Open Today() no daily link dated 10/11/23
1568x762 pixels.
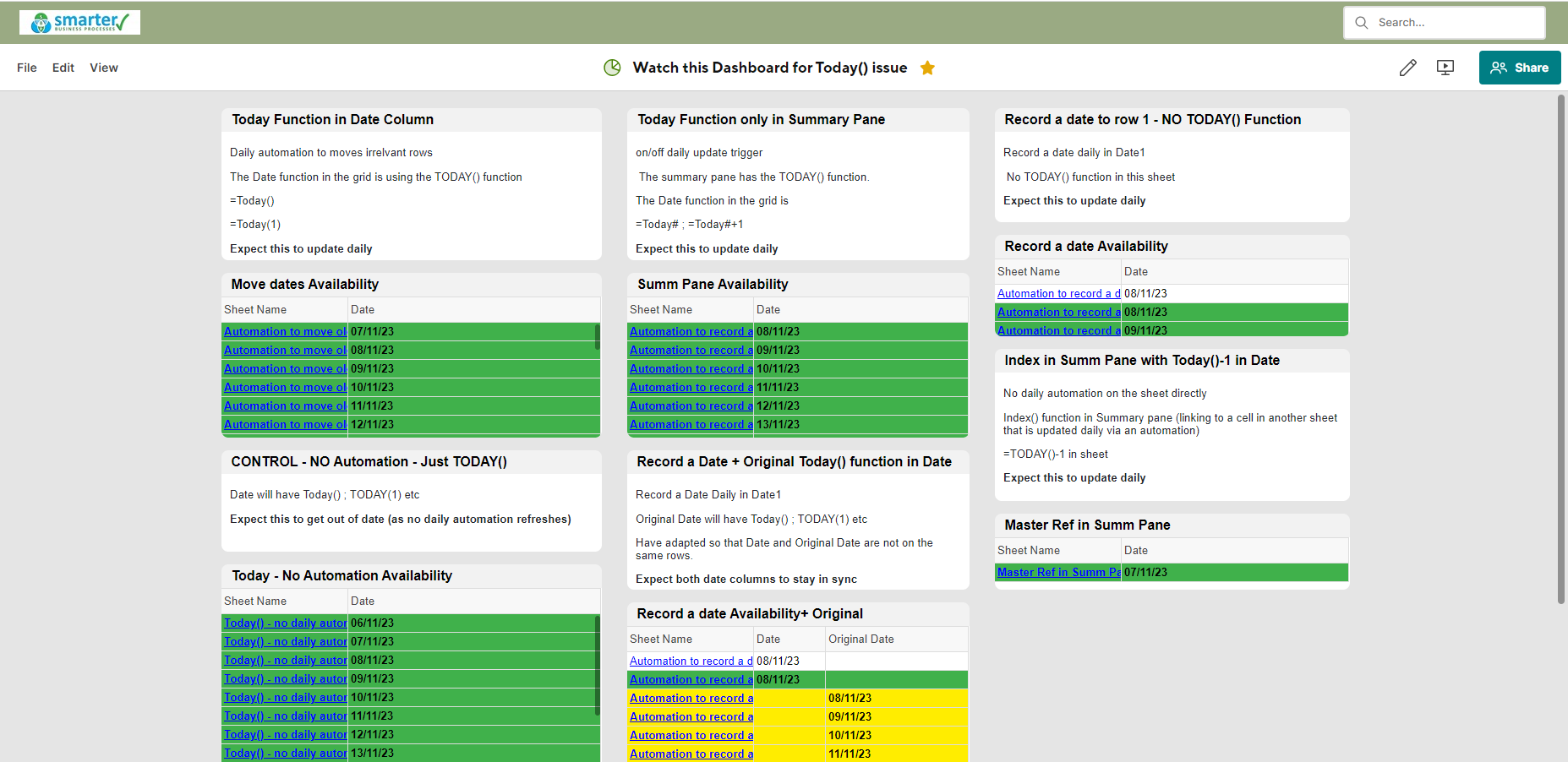[285, 698]
